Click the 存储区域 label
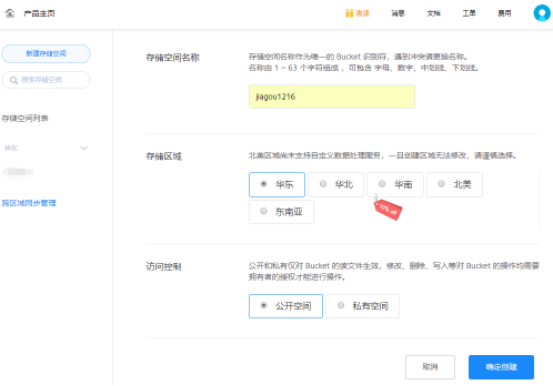553x386 pixels. (164, 156)
